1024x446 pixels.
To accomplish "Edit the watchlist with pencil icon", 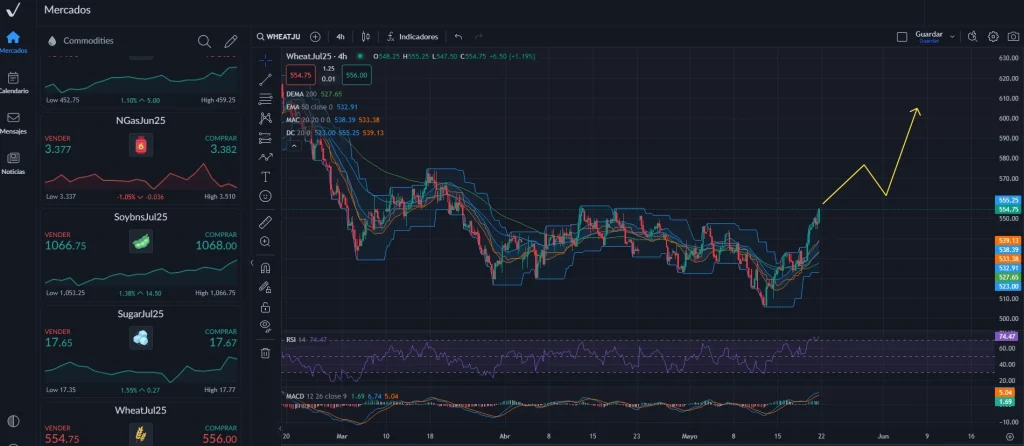I will [231, 41].
